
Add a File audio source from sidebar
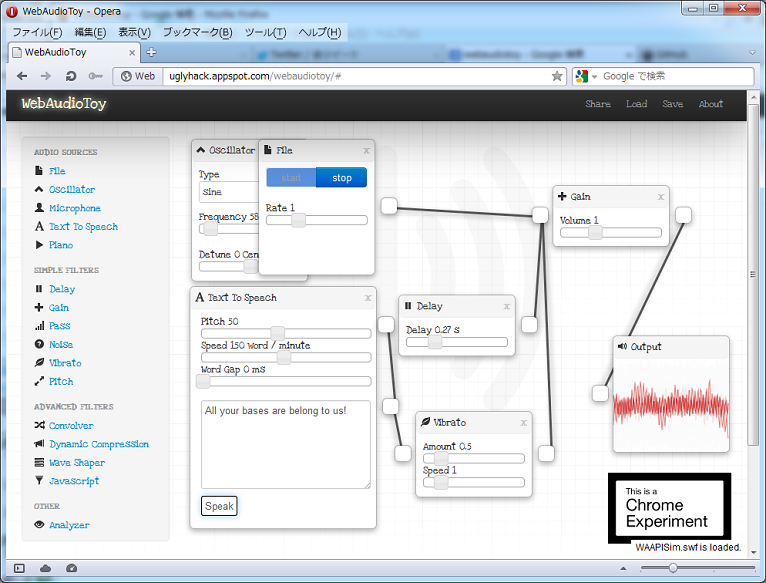pos(57,171)
